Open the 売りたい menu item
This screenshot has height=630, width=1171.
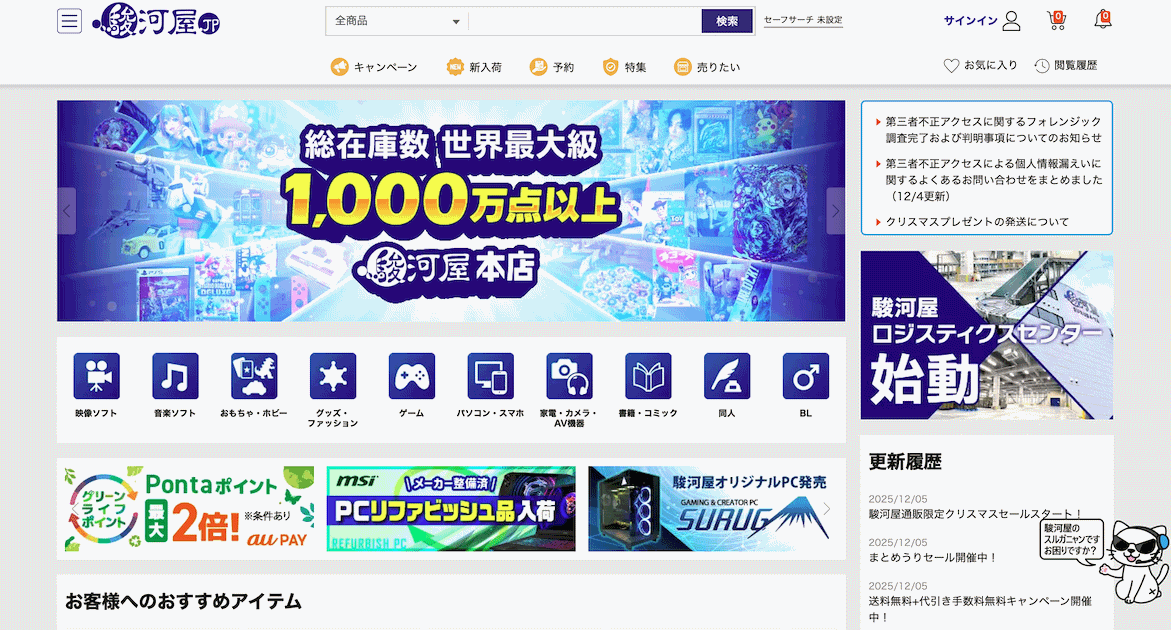[707, 66]
